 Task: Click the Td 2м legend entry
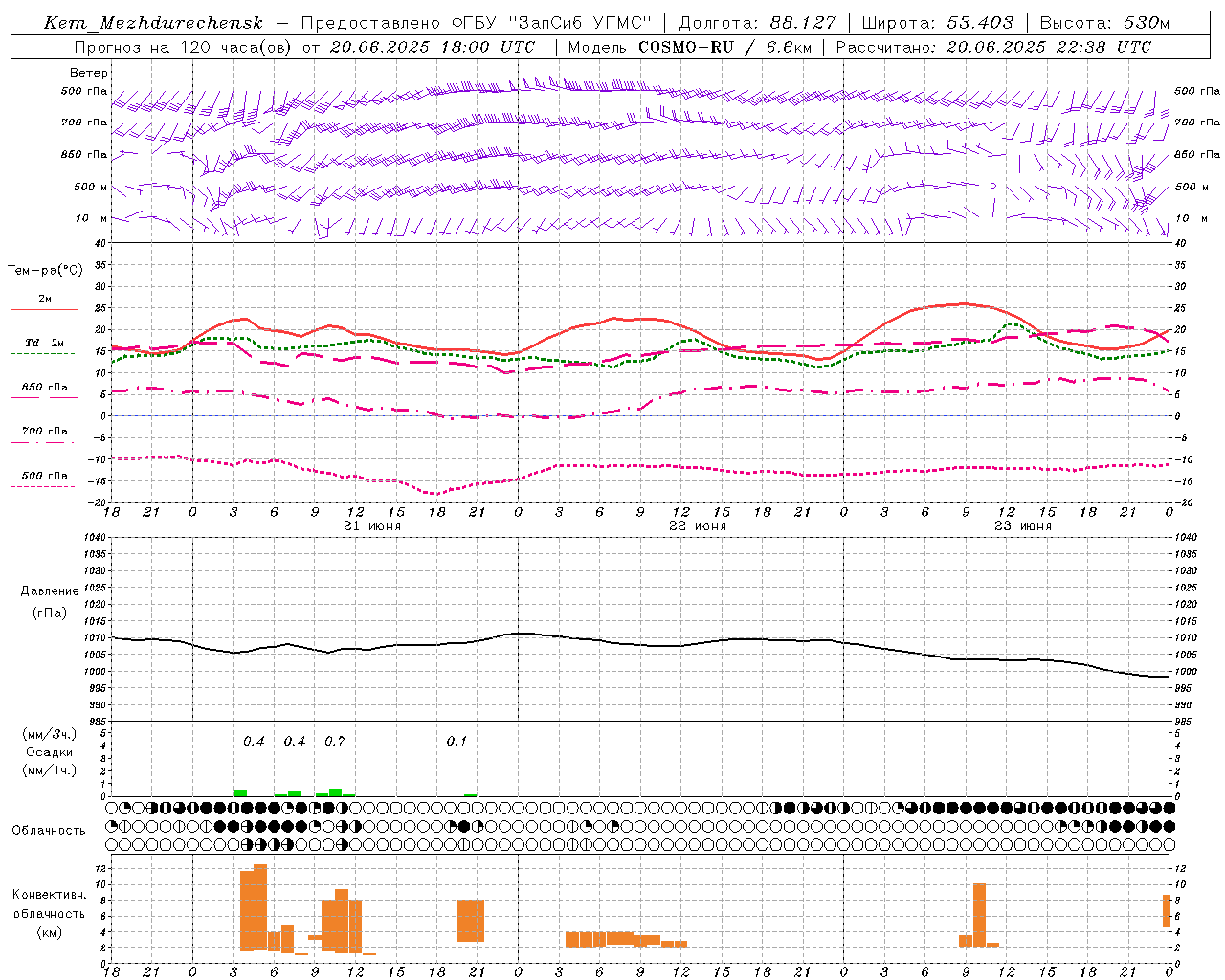tap(44, 343)
